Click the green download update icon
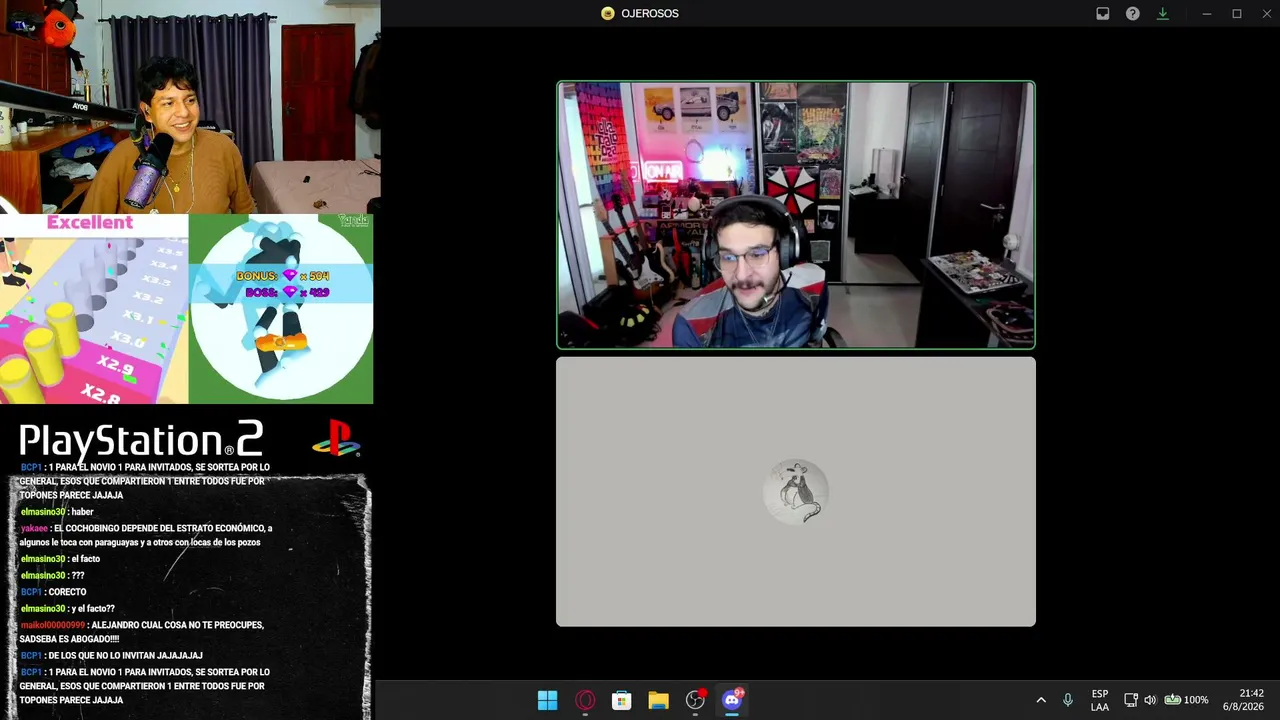The height and width of the screenshot is (720, 1280). (1162, 14)
